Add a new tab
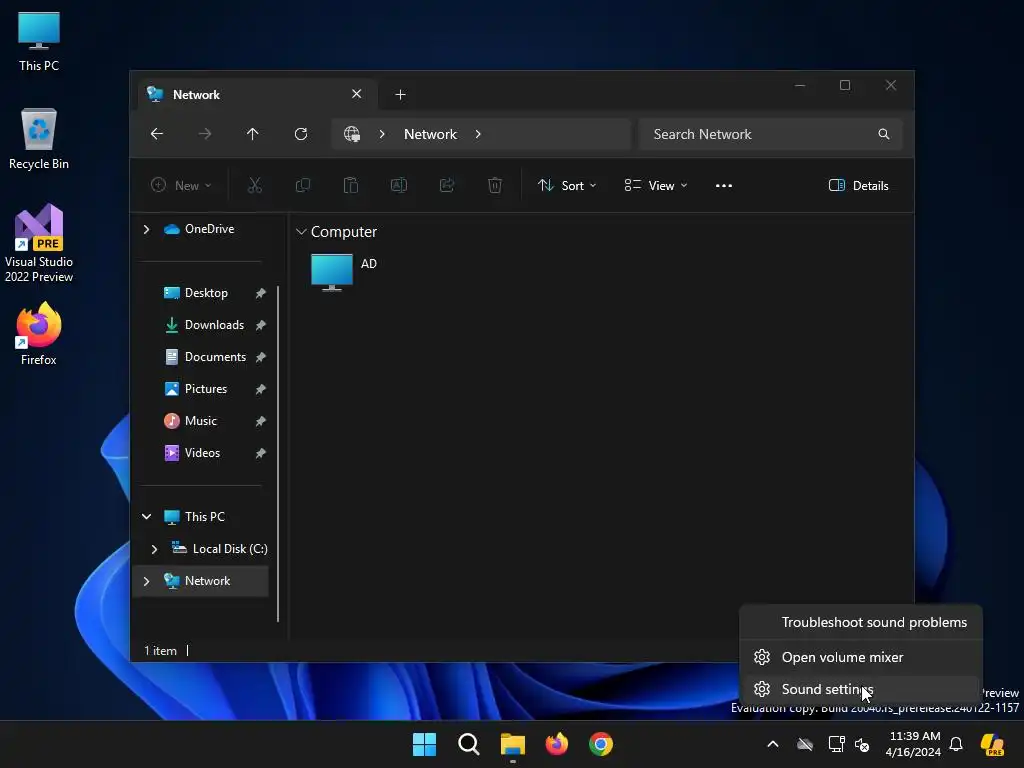1024x768 pixels. (400, 95)
